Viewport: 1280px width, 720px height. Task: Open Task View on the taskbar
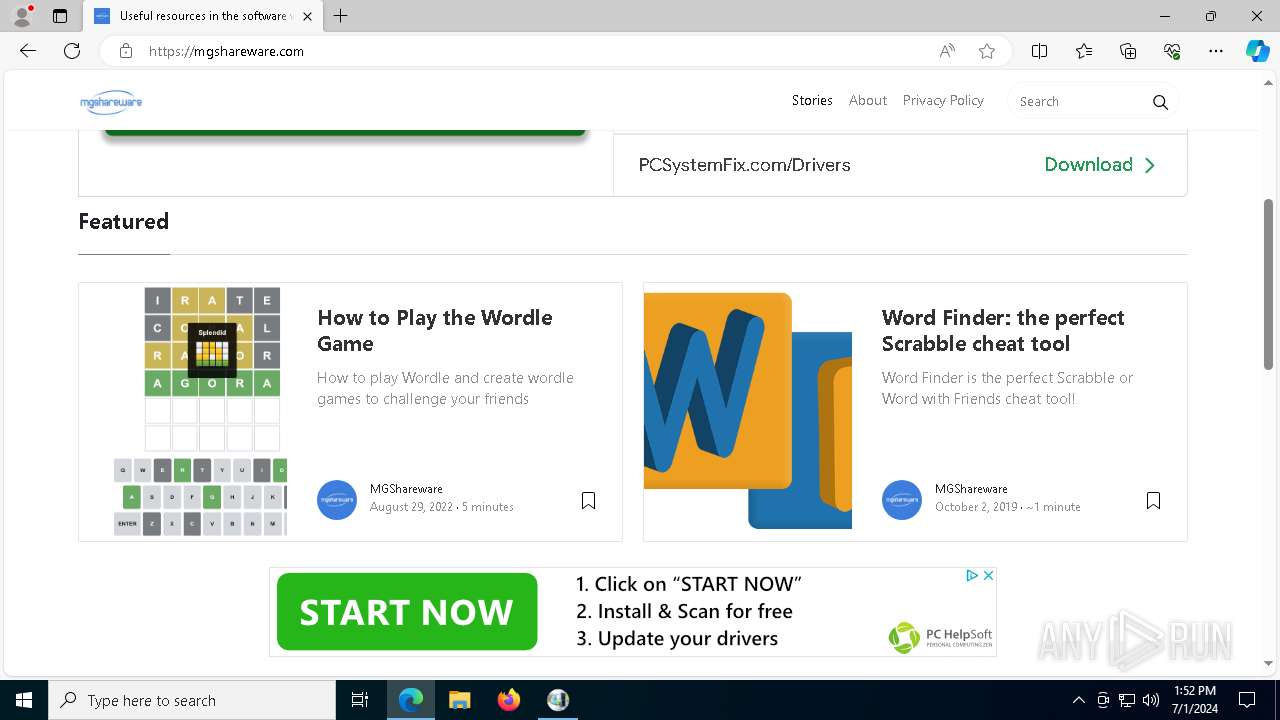(360, 700)
